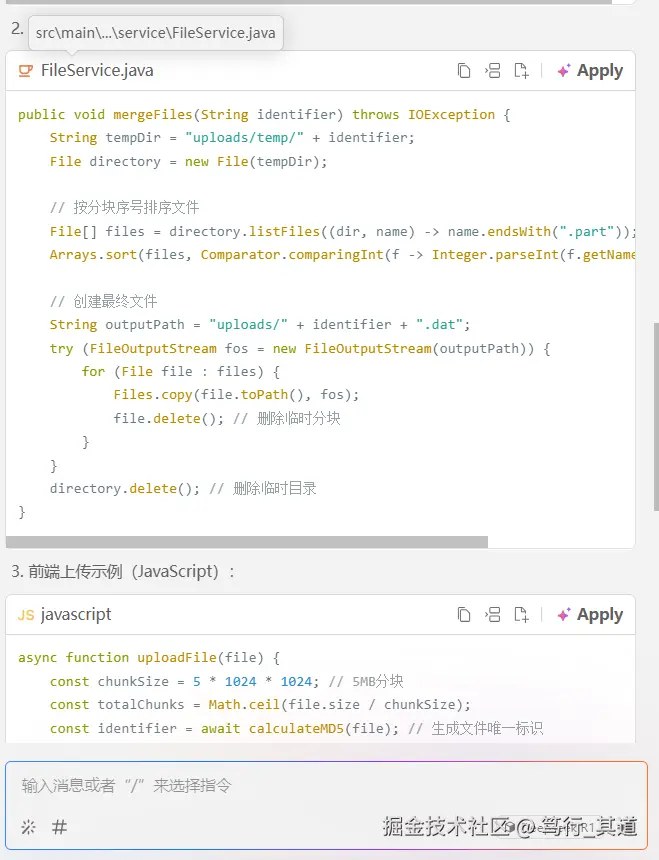659x860 pixels.
Task: Create new file from FileService.java code
Action: (521, 71)
